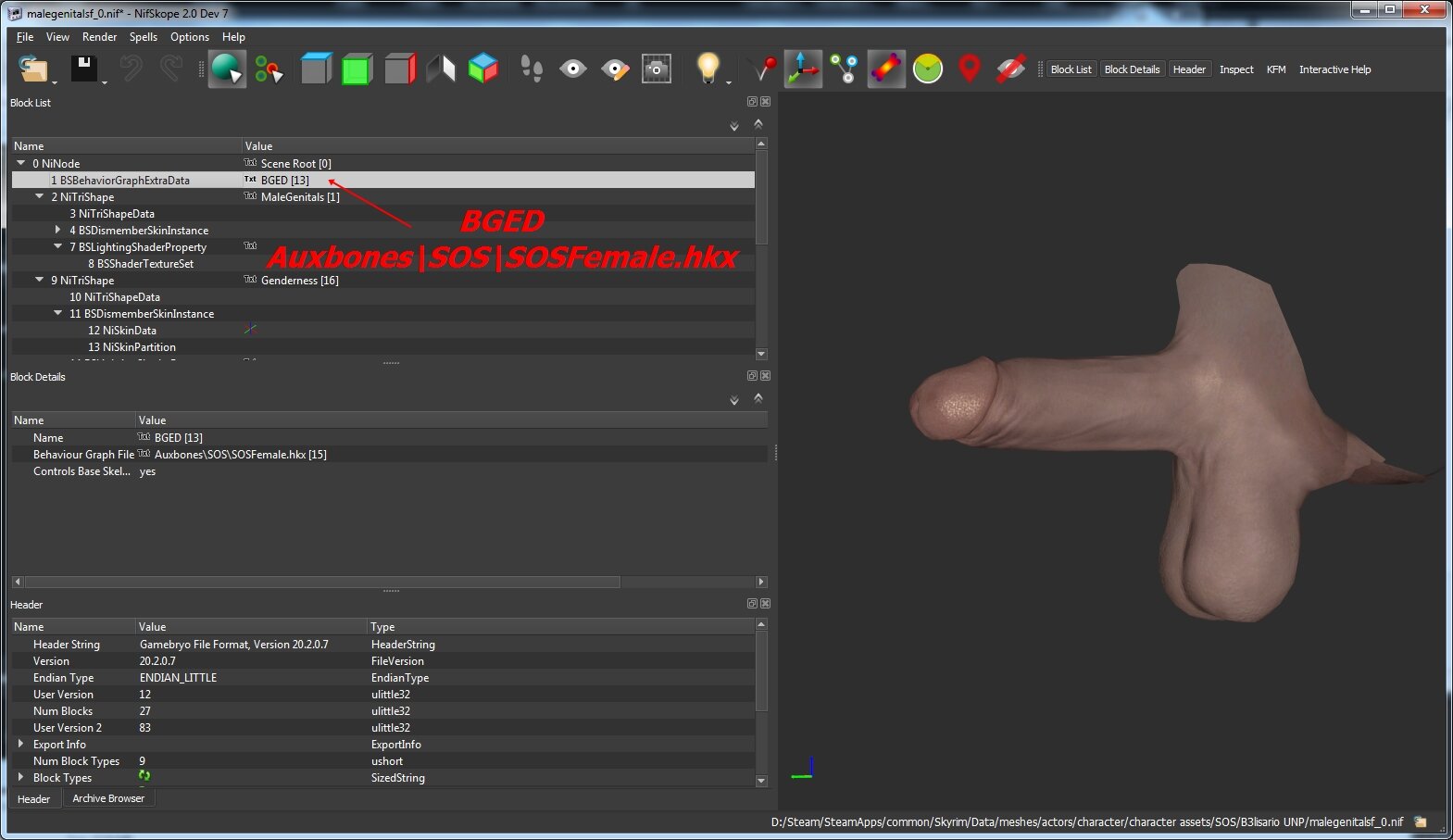Expand the 4 BSDismemberSkinInstance node
Screen dimensions: 1453x840
pos(58,230)
